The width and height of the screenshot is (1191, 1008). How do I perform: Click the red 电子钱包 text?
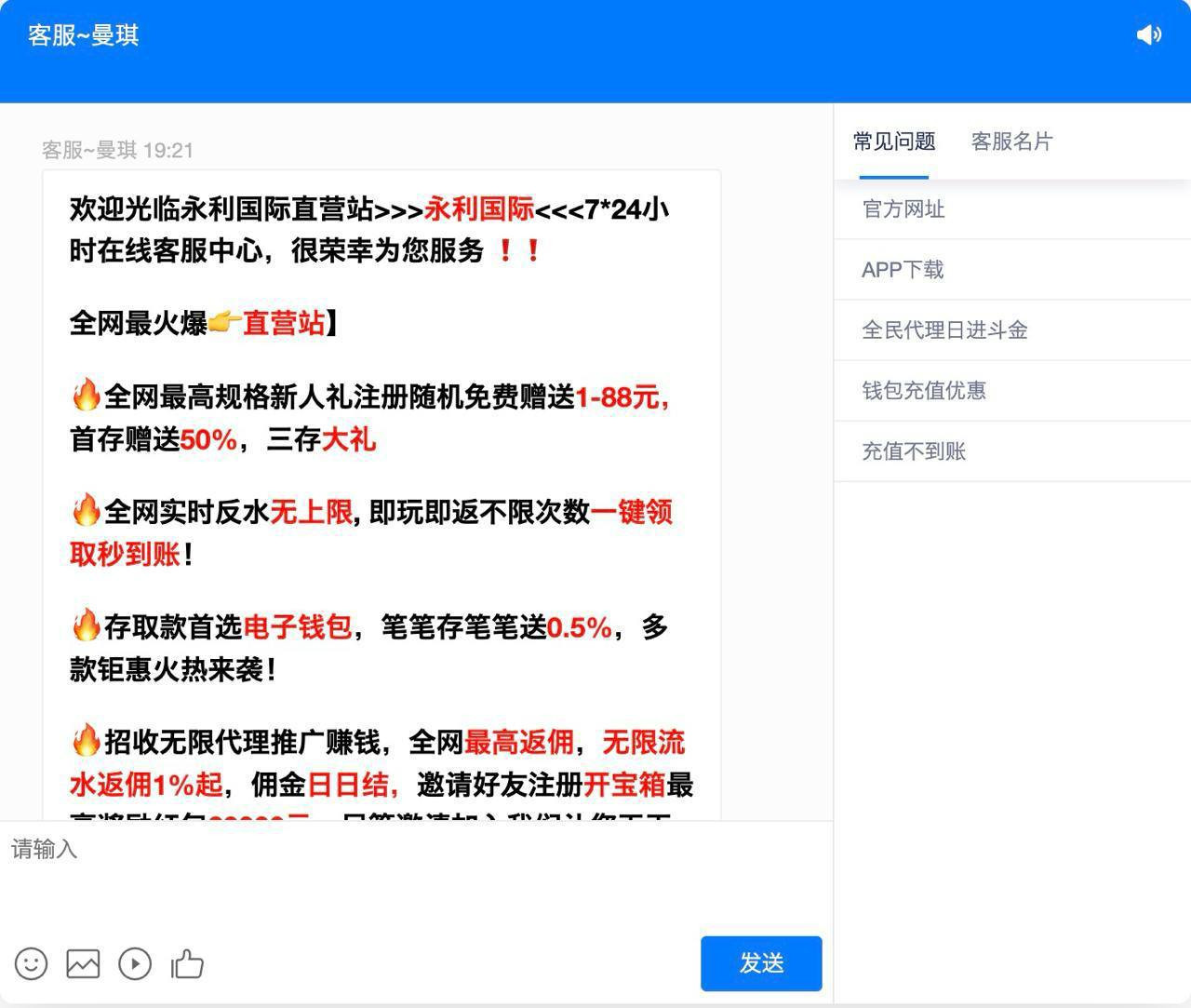tap(298, 627)
